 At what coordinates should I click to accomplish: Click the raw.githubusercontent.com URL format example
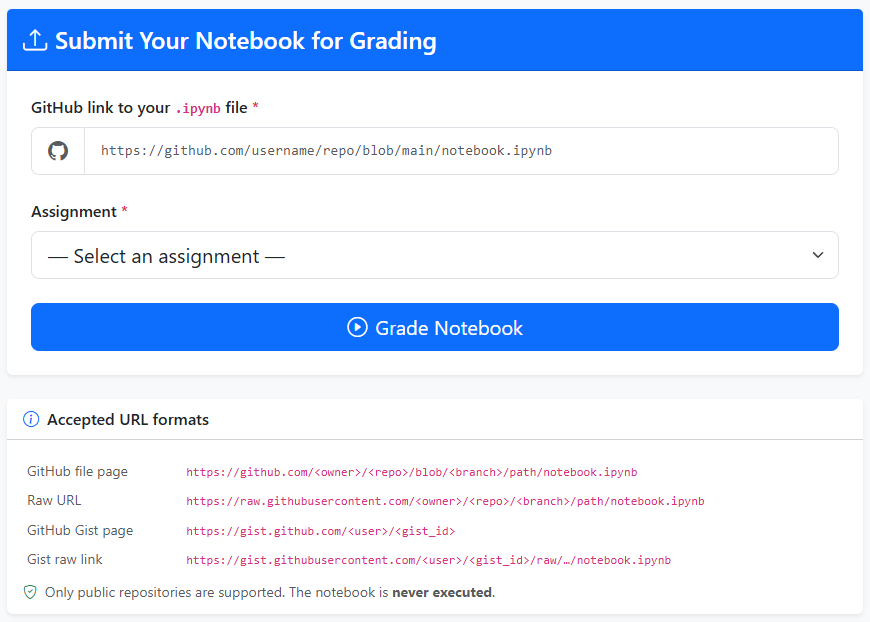pos(445,501)
